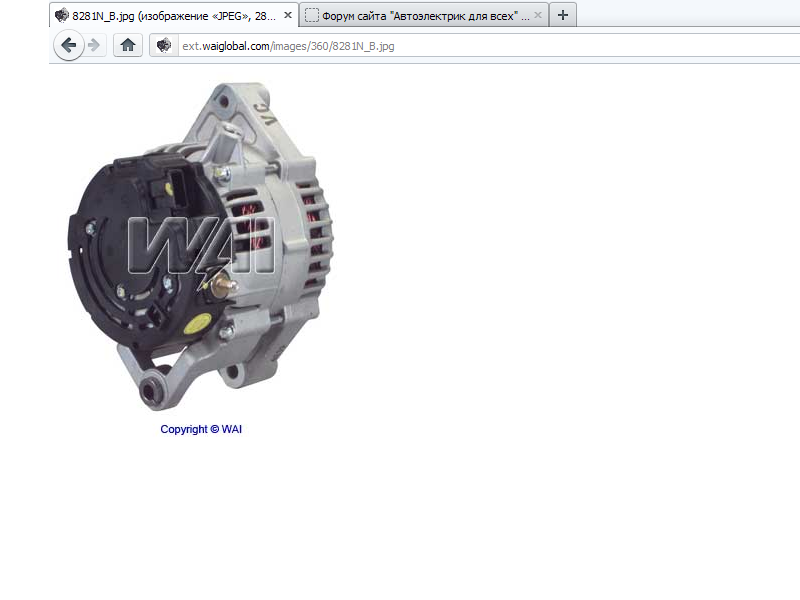800x600 pixels.
Task: Close the 8281N_B.jpg tab
Action: tap(288, 15)
